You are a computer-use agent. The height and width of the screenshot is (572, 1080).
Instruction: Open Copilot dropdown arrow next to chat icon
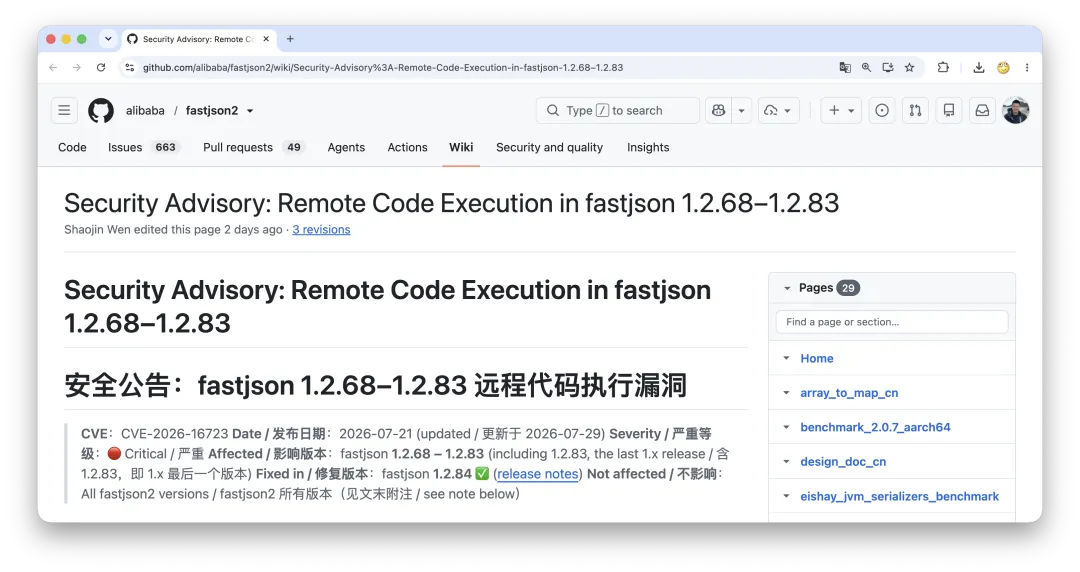(x=741, y=110)
